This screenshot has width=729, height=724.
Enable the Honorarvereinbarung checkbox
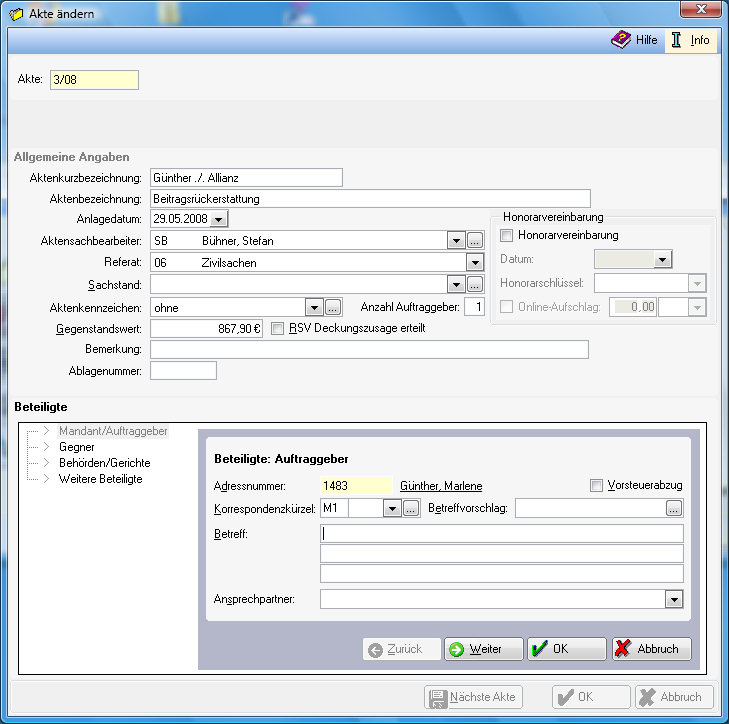(x=506, y=236)
